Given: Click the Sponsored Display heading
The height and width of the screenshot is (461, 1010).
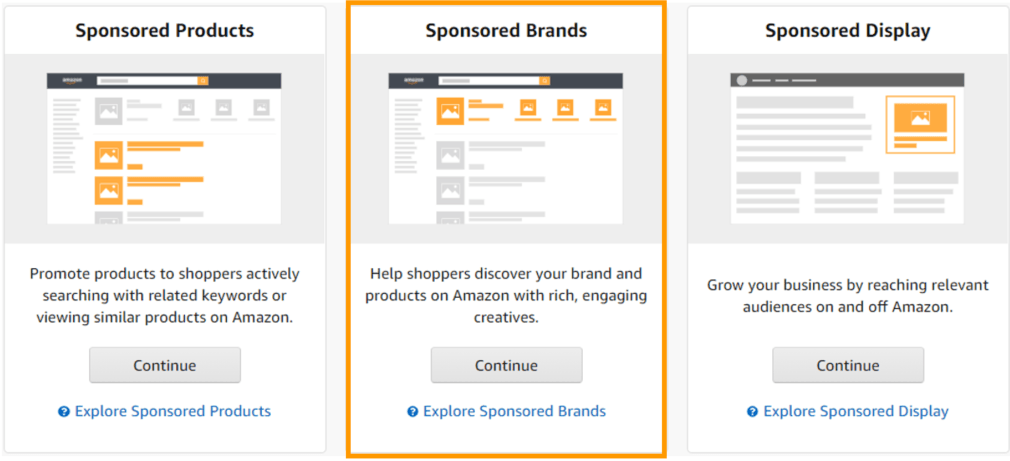Looking at the screenshot, I should [x=848, y=31].
